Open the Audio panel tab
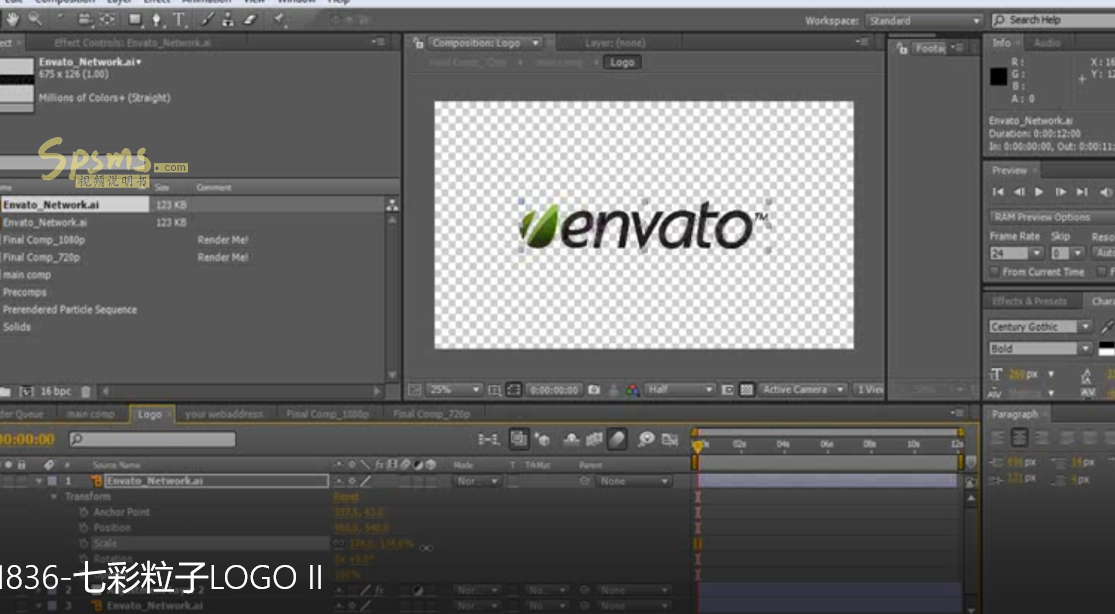Image resolution: width=1115 pixels, height=614 pixels. 1047,43
